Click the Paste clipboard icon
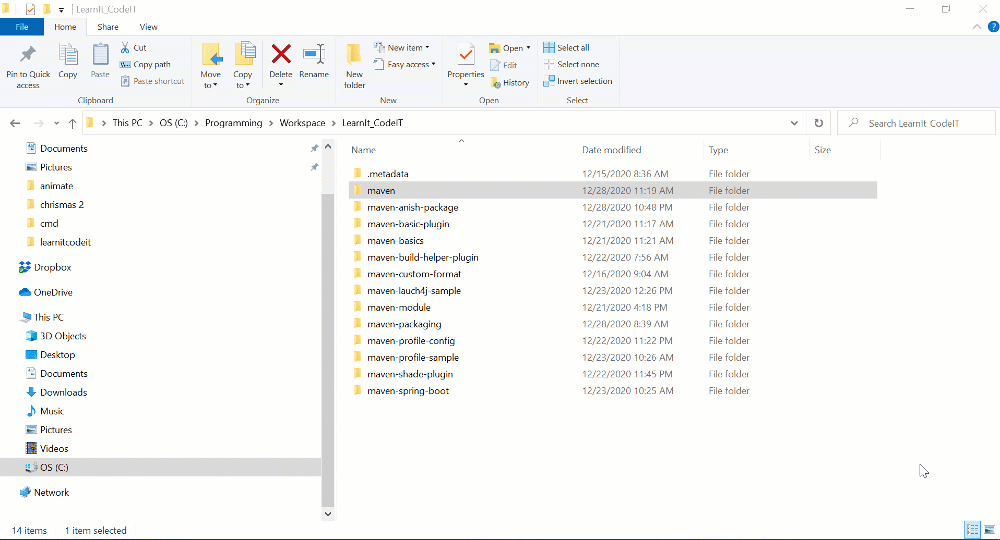Image resolution: width=1000 pixels, height=540 pixels. (100, 56)
